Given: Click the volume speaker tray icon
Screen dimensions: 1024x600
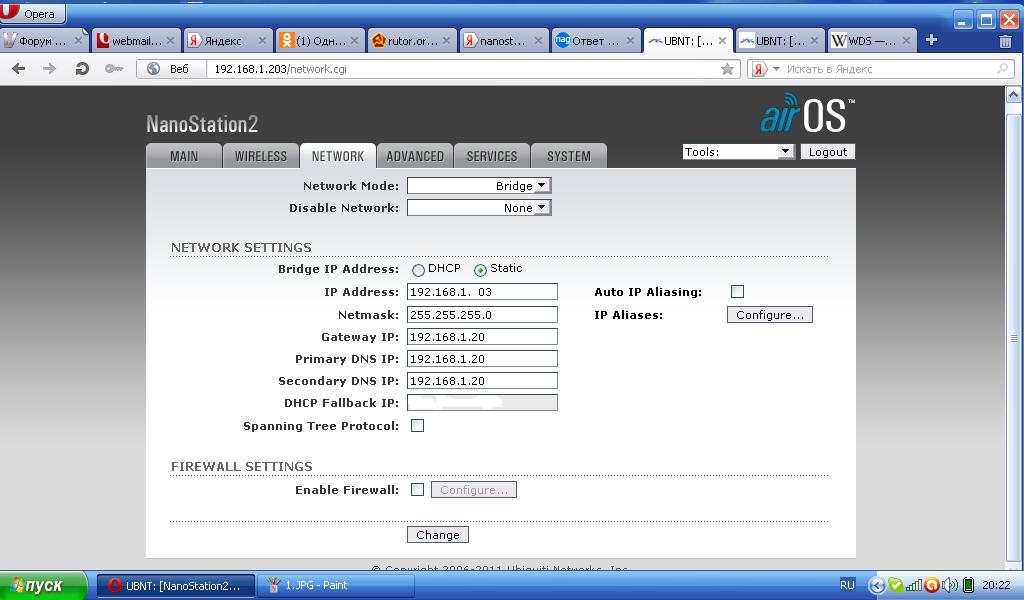Looking at the screenshot, I should (950, 585).
